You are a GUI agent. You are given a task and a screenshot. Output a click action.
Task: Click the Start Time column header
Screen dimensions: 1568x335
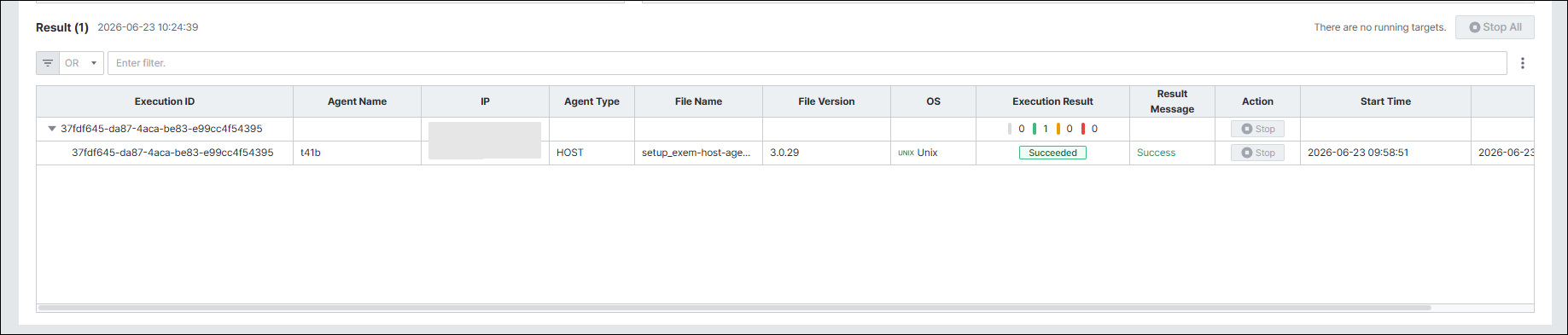pyautogui.click(x=1385, y=101)
